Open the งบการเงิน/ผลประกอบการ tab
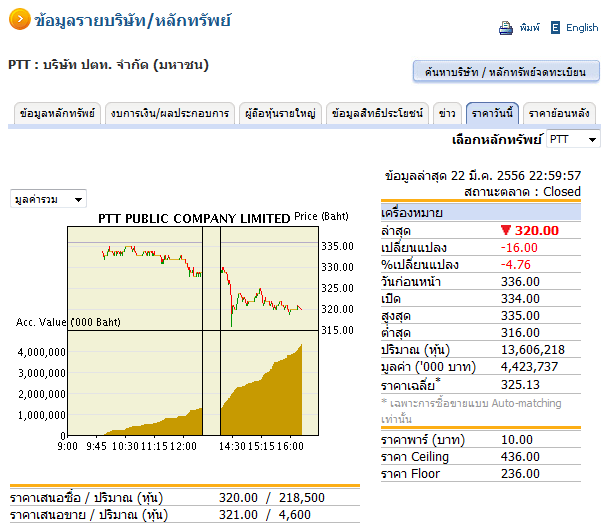611x525 pixels. point(170,113)
